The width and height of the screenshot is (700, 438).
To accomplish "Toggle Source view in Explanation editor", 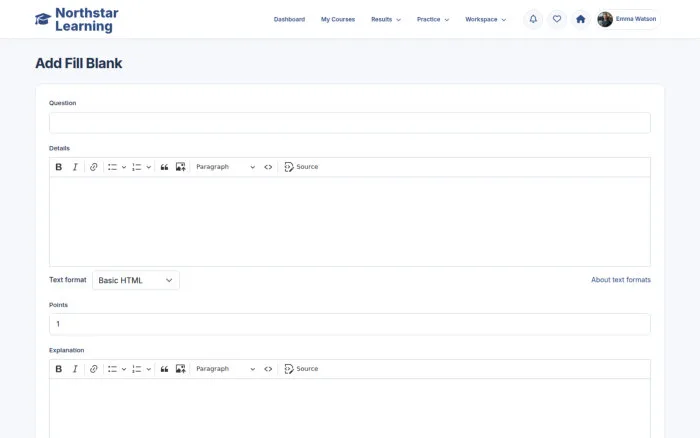I will click(301, 369).
